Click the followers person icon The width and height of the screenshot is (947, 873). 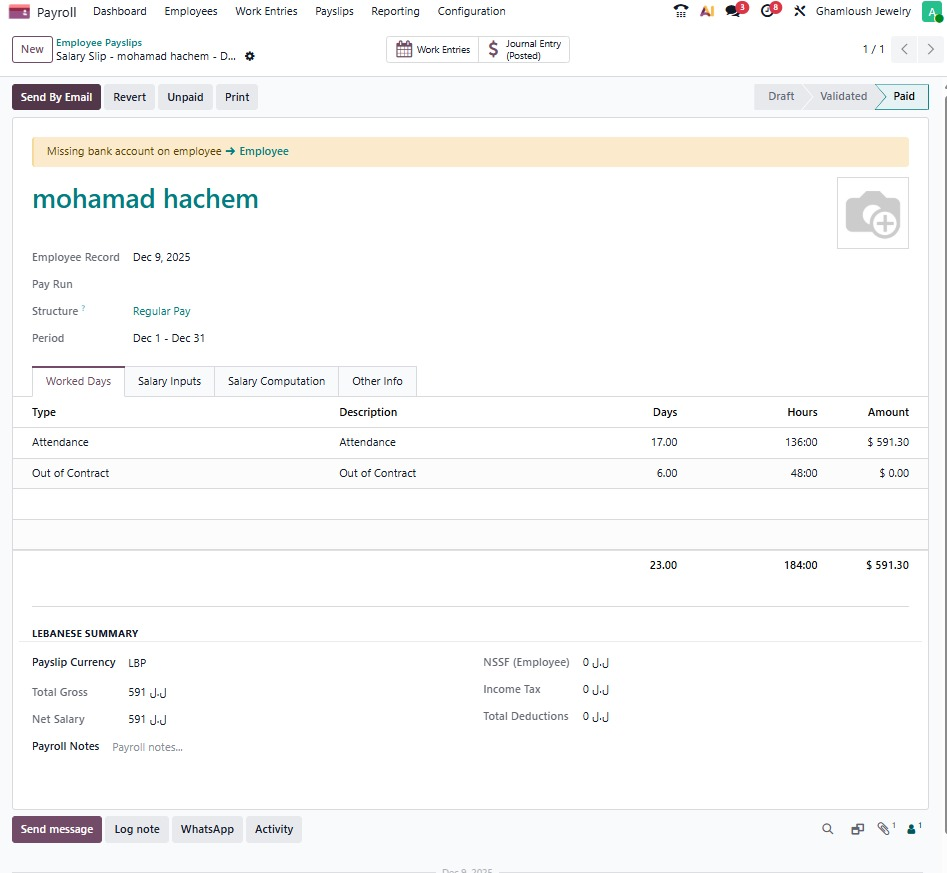pos(913,829)
